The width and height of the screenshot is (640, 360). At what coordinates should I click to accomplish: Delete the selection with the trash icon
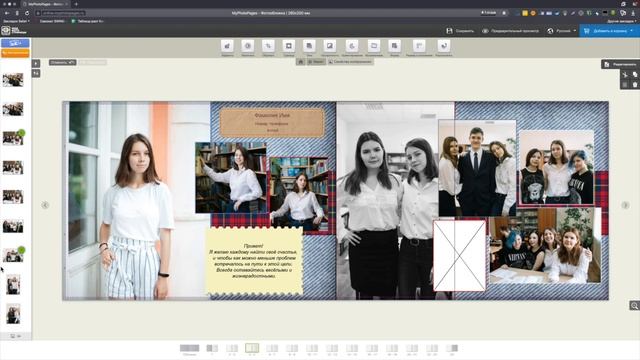[x=635, y=84]
